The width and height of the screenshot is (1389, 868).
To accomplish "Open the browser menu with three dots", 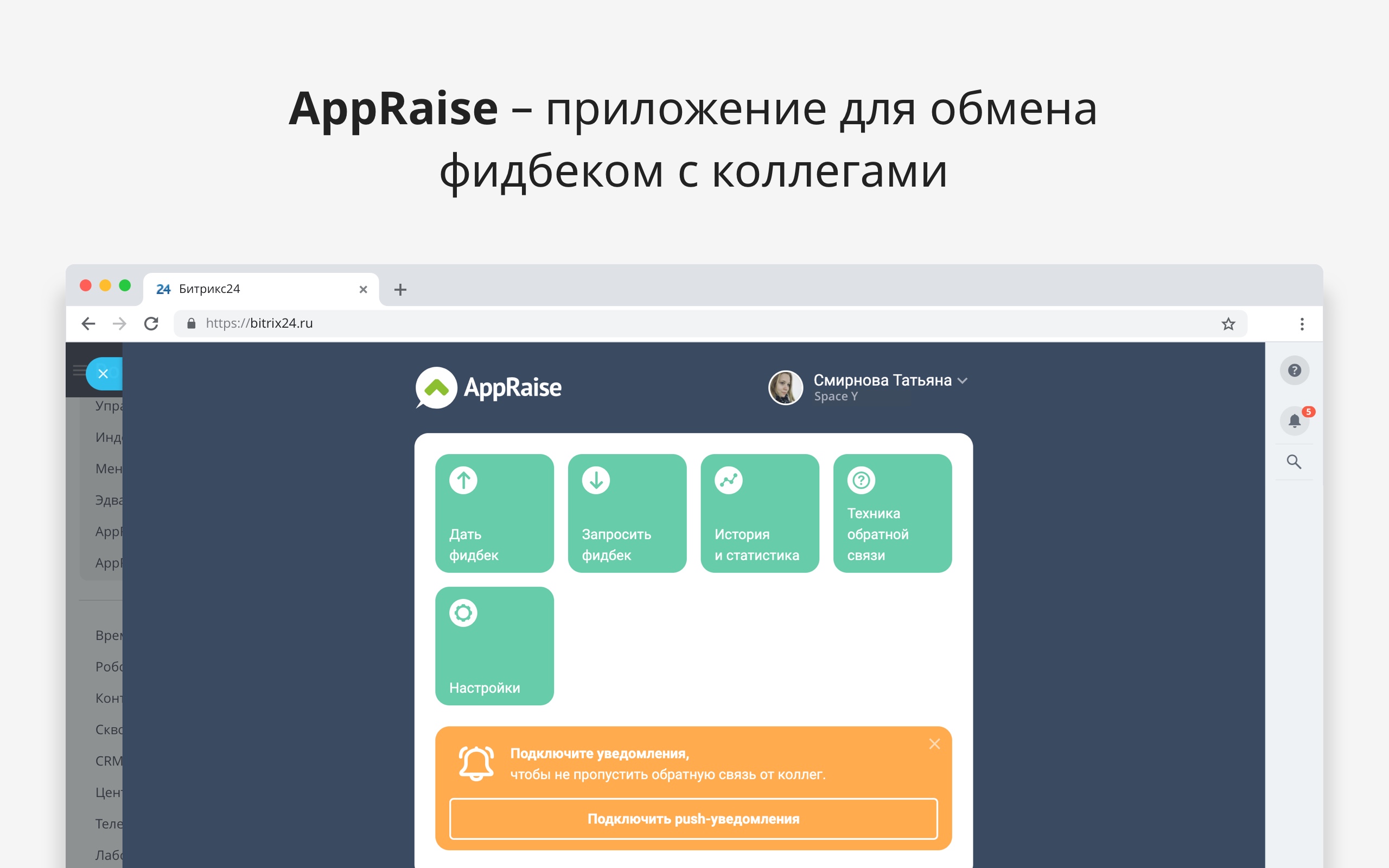I will (1302, 323).
